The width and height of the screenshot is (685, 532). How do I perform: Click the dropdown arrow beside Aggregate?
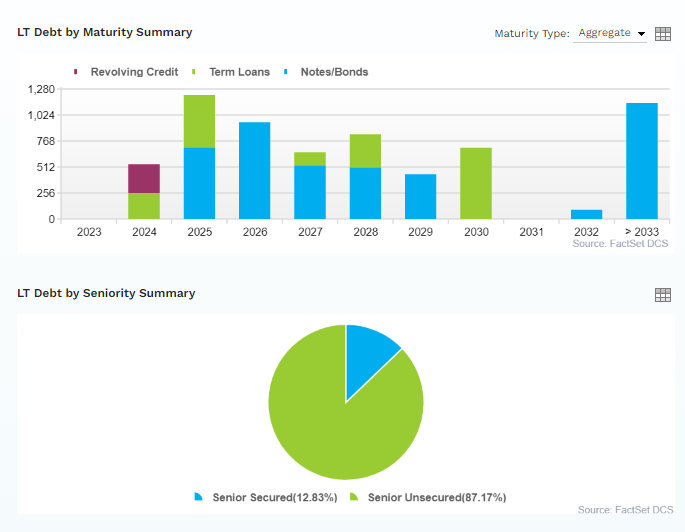tap(641, 34)
